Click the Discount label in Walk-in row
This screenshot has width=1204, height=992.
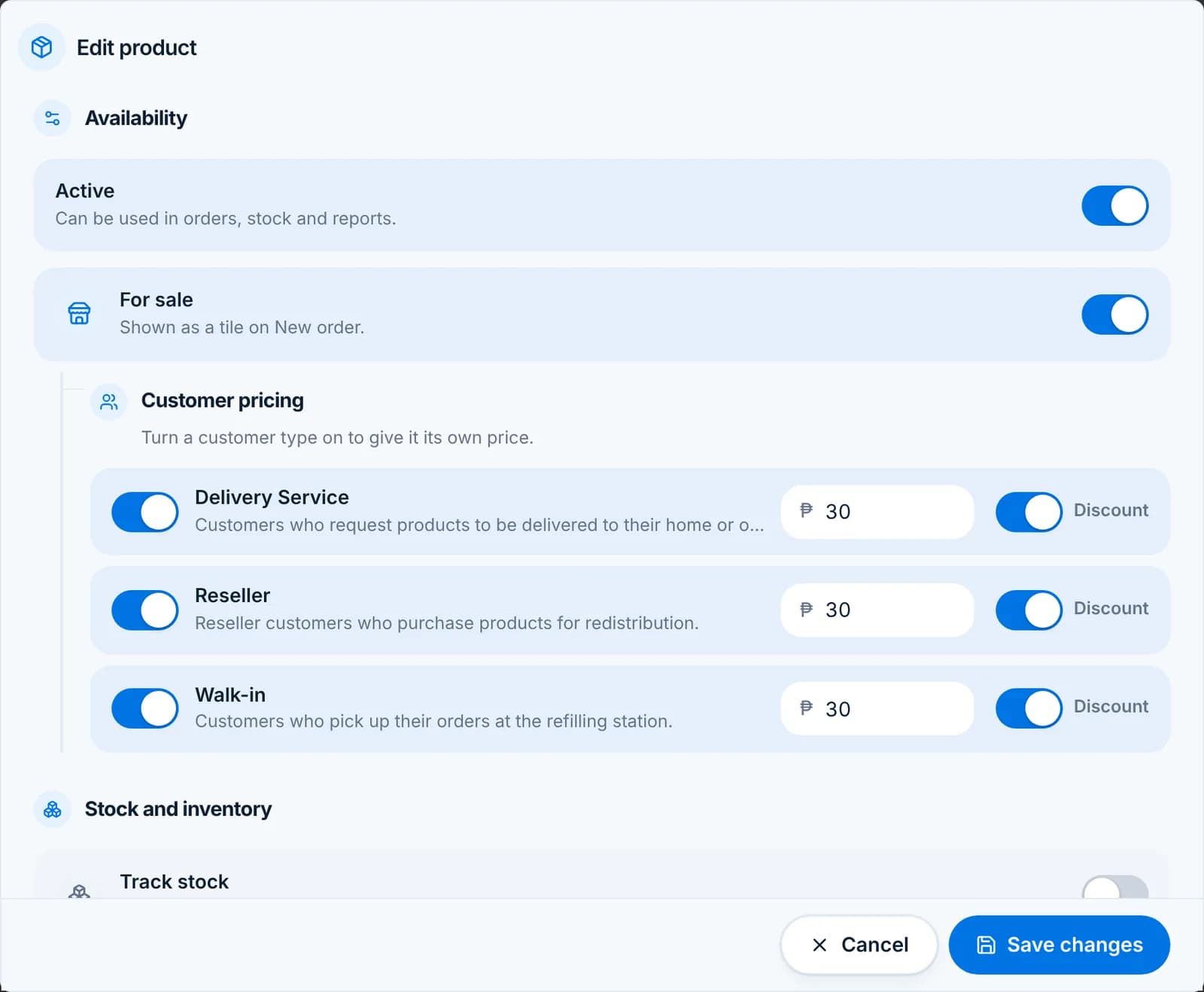[1111, 707]
